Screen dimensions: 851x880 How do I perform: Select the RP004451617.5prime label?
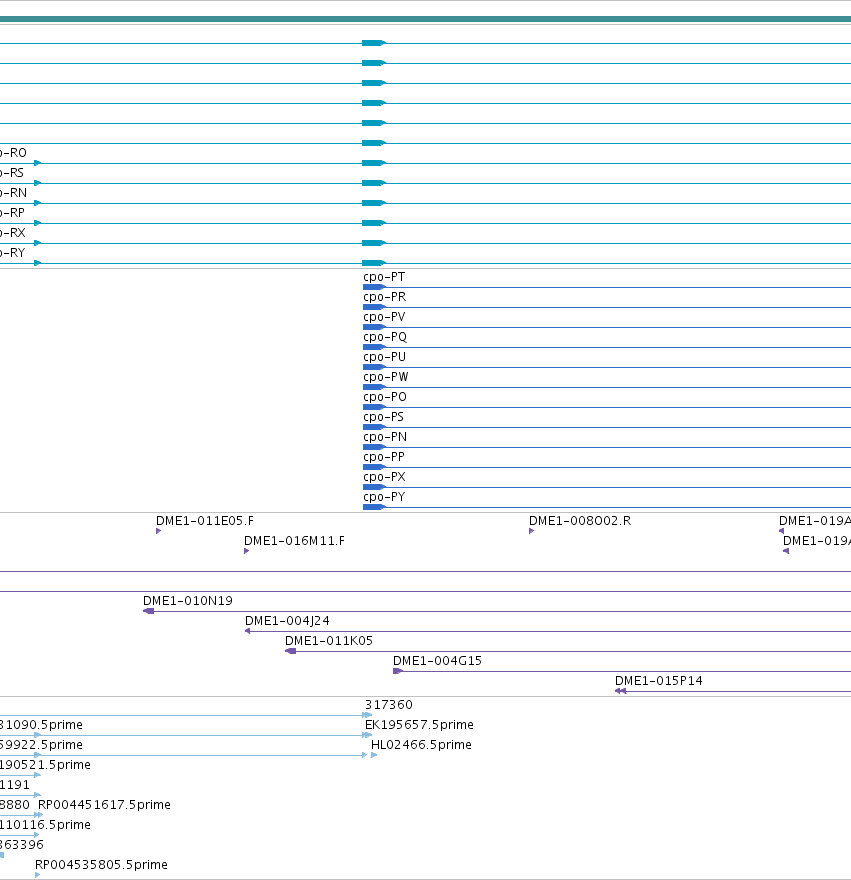[104, 805]
